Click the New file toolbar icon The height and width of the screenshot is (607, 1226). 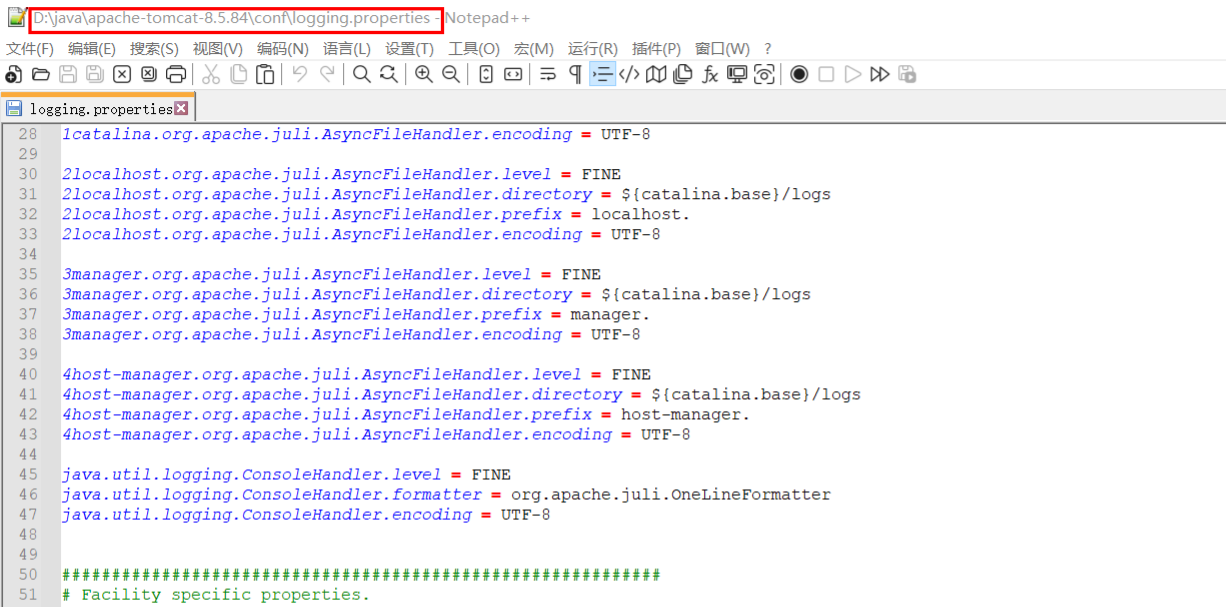(14, 74)
